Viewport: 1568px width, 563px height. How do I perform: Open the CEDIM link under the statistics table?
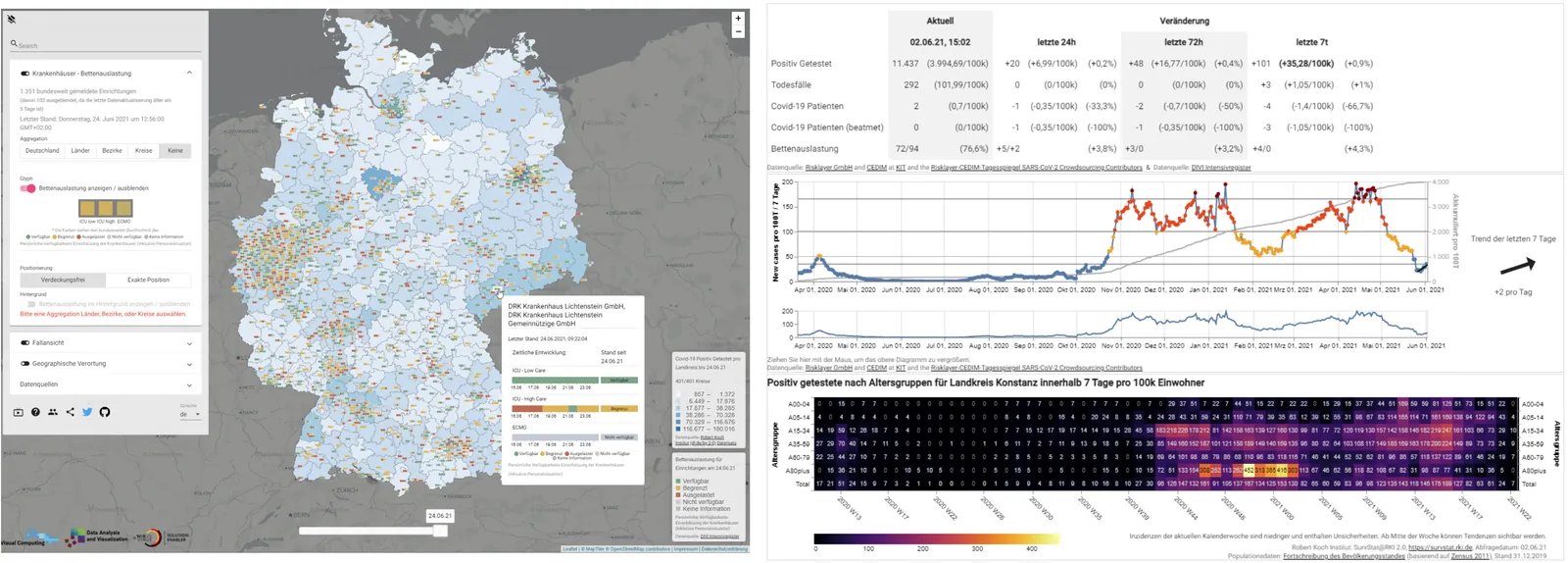[876, 168]
